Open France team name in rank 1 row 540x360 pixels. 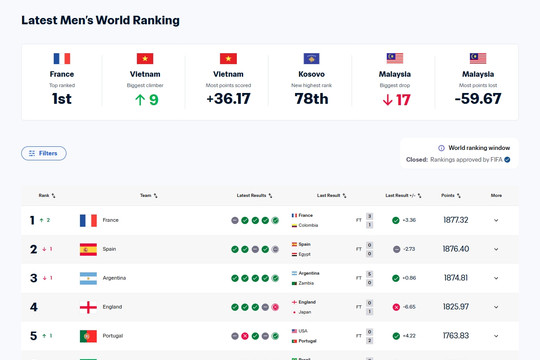(111, 220)
